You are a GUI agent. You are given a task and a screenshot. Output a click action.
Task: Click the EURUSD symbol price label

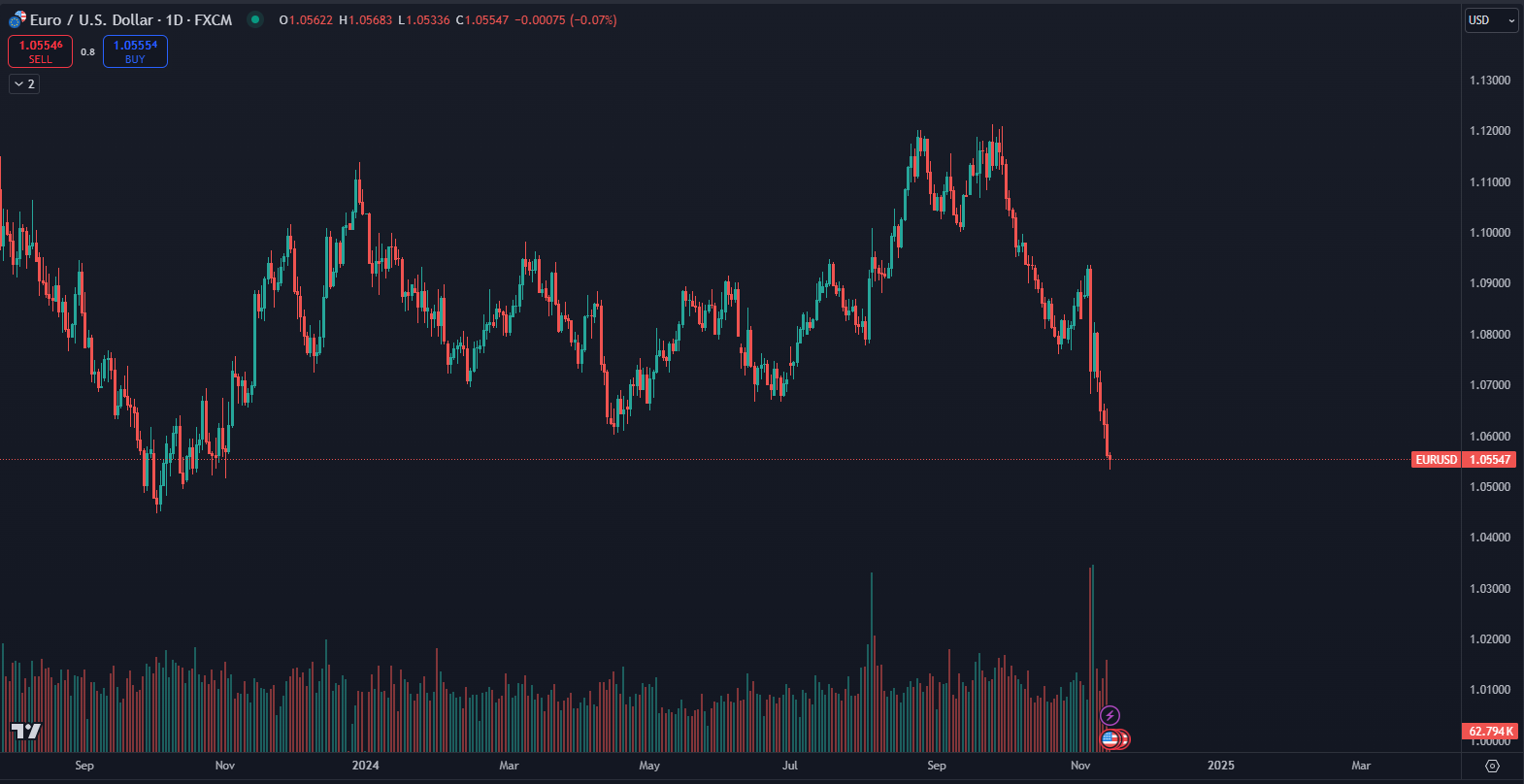(1436, 460)
